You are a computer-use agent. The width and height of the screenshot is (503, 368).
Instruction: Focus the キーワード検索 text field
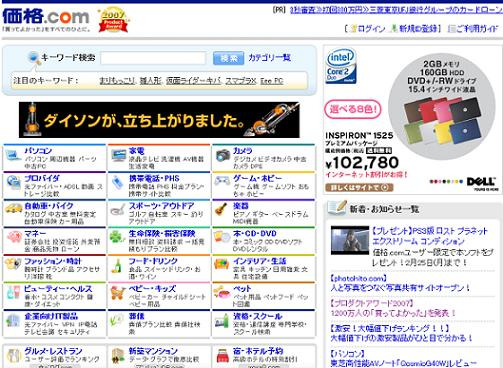tap(153, 58)
